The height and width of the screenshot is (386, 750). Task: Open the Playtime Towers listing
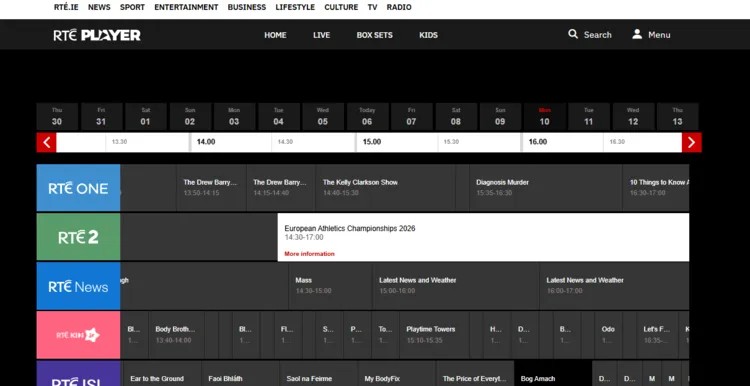coord(434,335)
